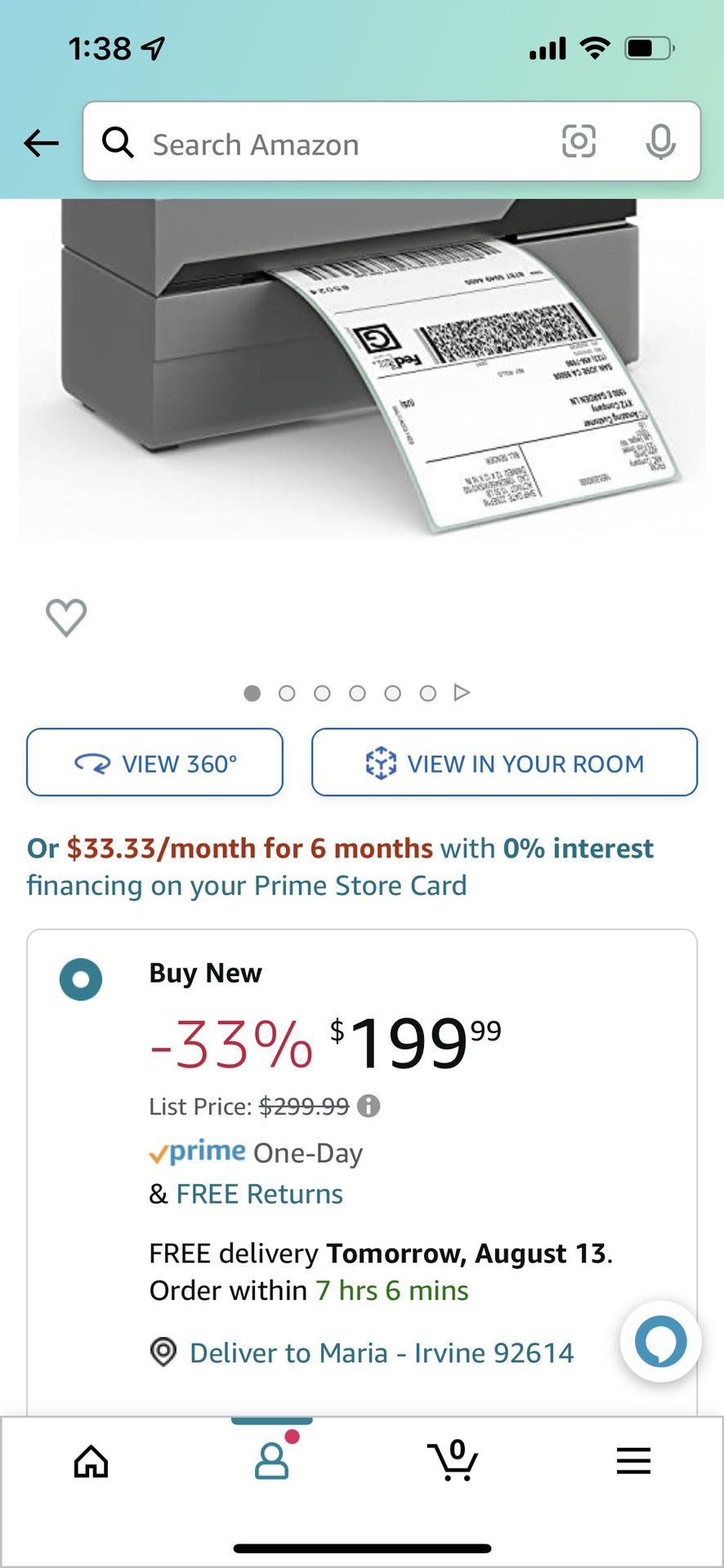This screenshot has height=1568, width=724.
Task: Tap the microphone voice search icon
Action: click(x=660, y=142)
